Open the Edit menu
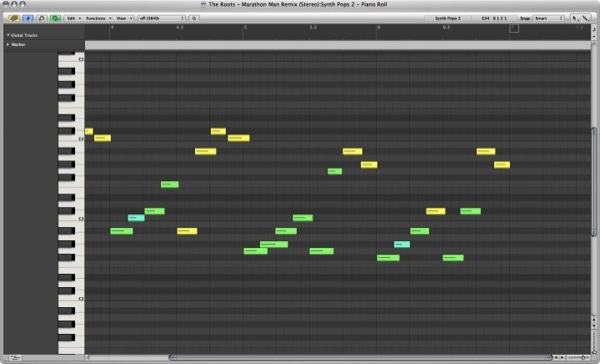Screen dimensions: 600x364 (74, 18)
